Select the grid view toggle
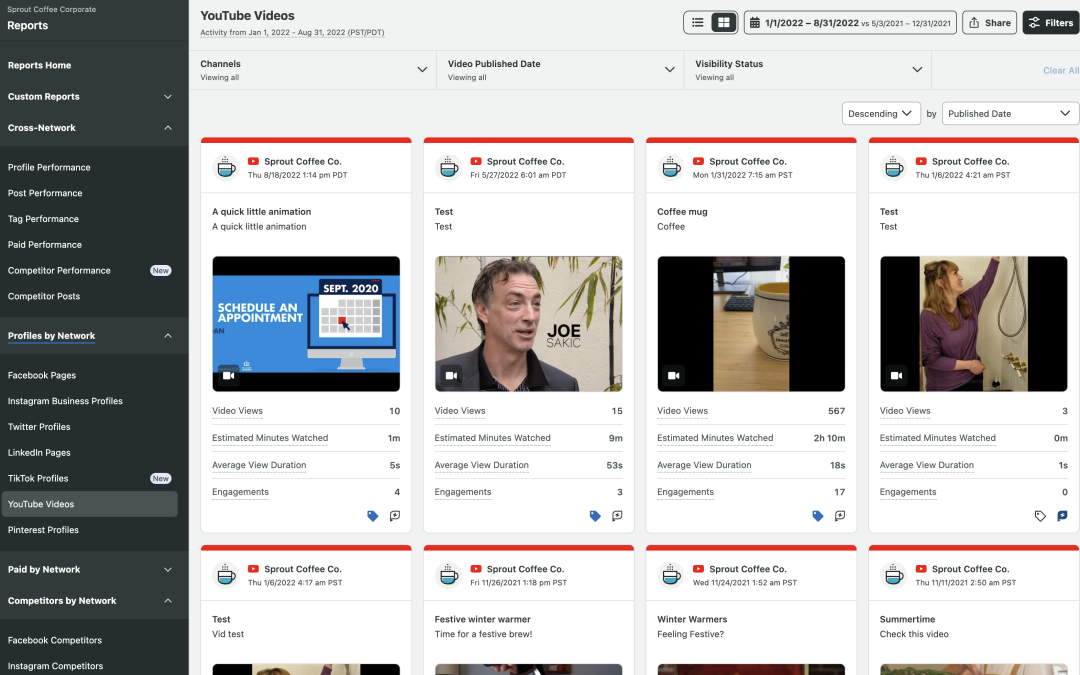Image resolution: width=1080 pixels, height=675 pixels. (723, 23)
